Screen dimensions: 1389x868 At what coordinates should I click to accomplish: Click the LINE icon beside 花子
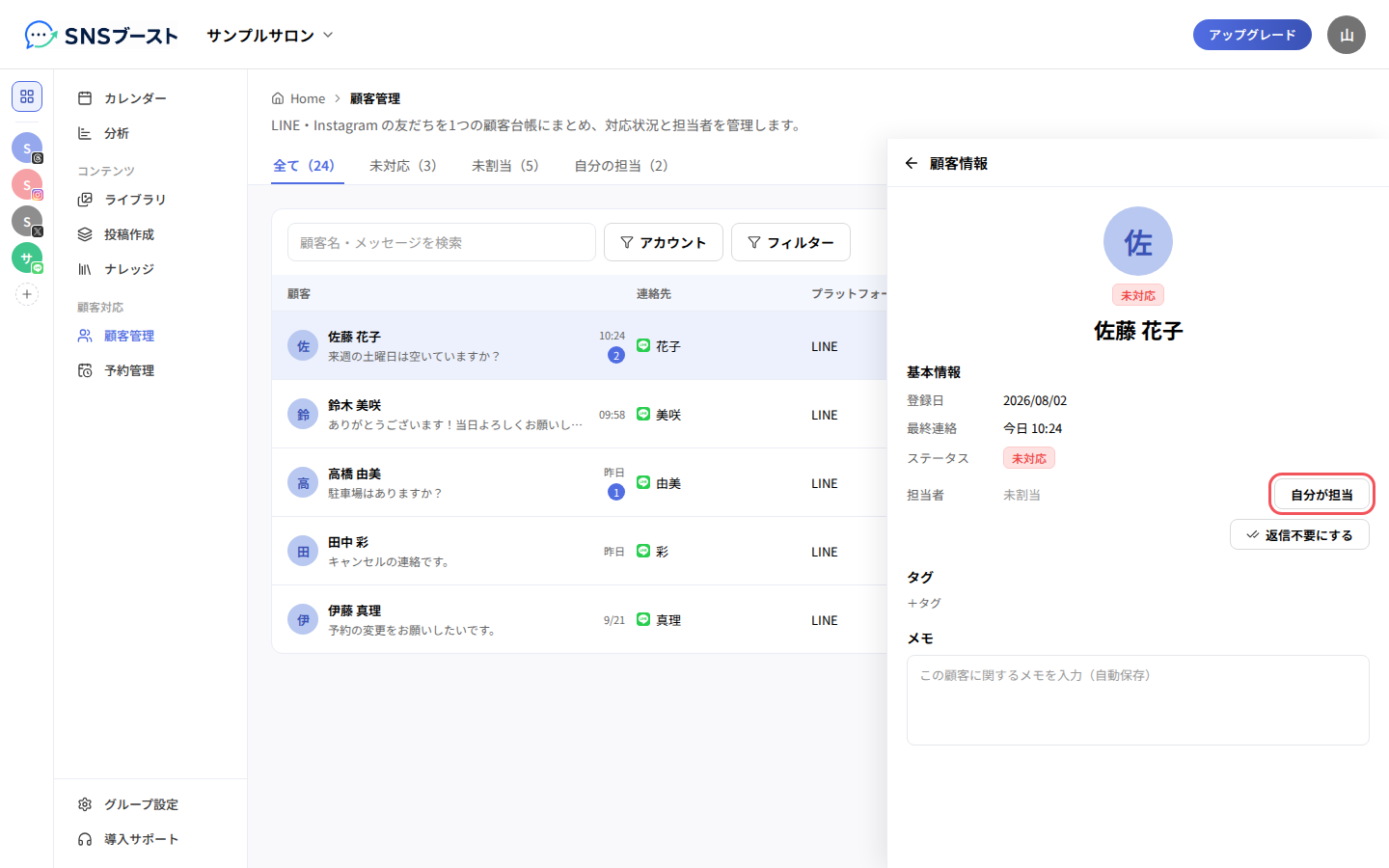(643, 345)
